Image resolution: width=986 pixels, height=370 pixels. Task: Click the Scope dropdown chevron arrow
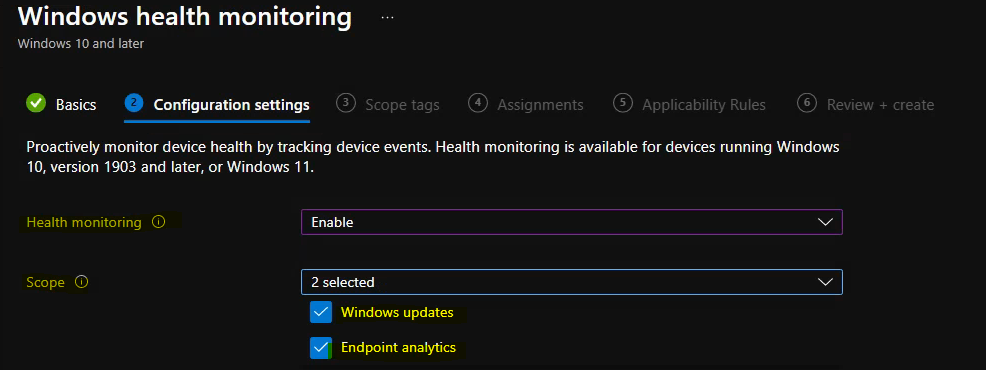pyautogui.click(x=824, y=282)
